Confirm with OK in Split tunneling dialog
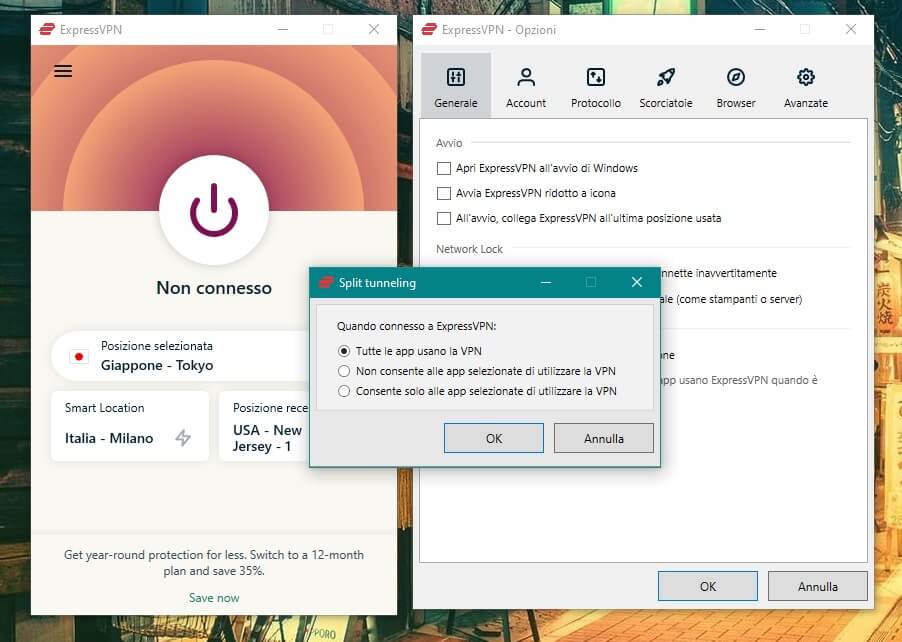 tap(494, 438)
